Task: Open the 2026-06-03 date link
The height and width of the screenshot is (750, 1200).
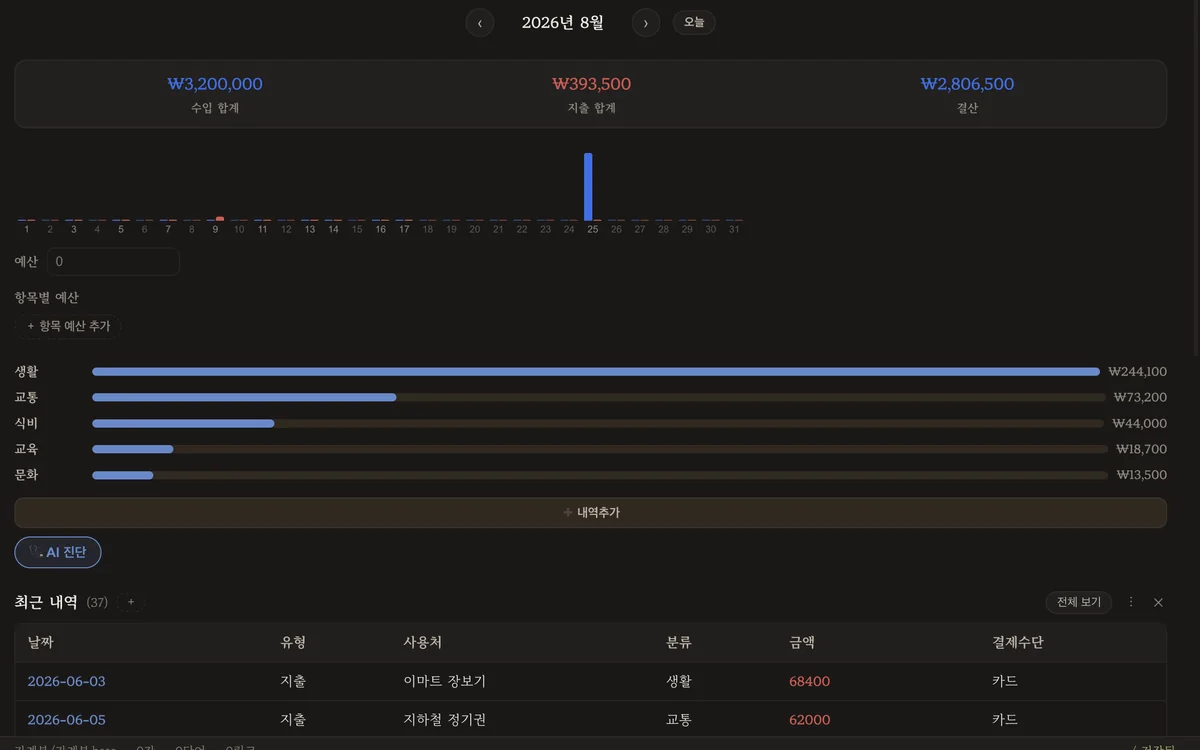Action: [x=66, y=681]
